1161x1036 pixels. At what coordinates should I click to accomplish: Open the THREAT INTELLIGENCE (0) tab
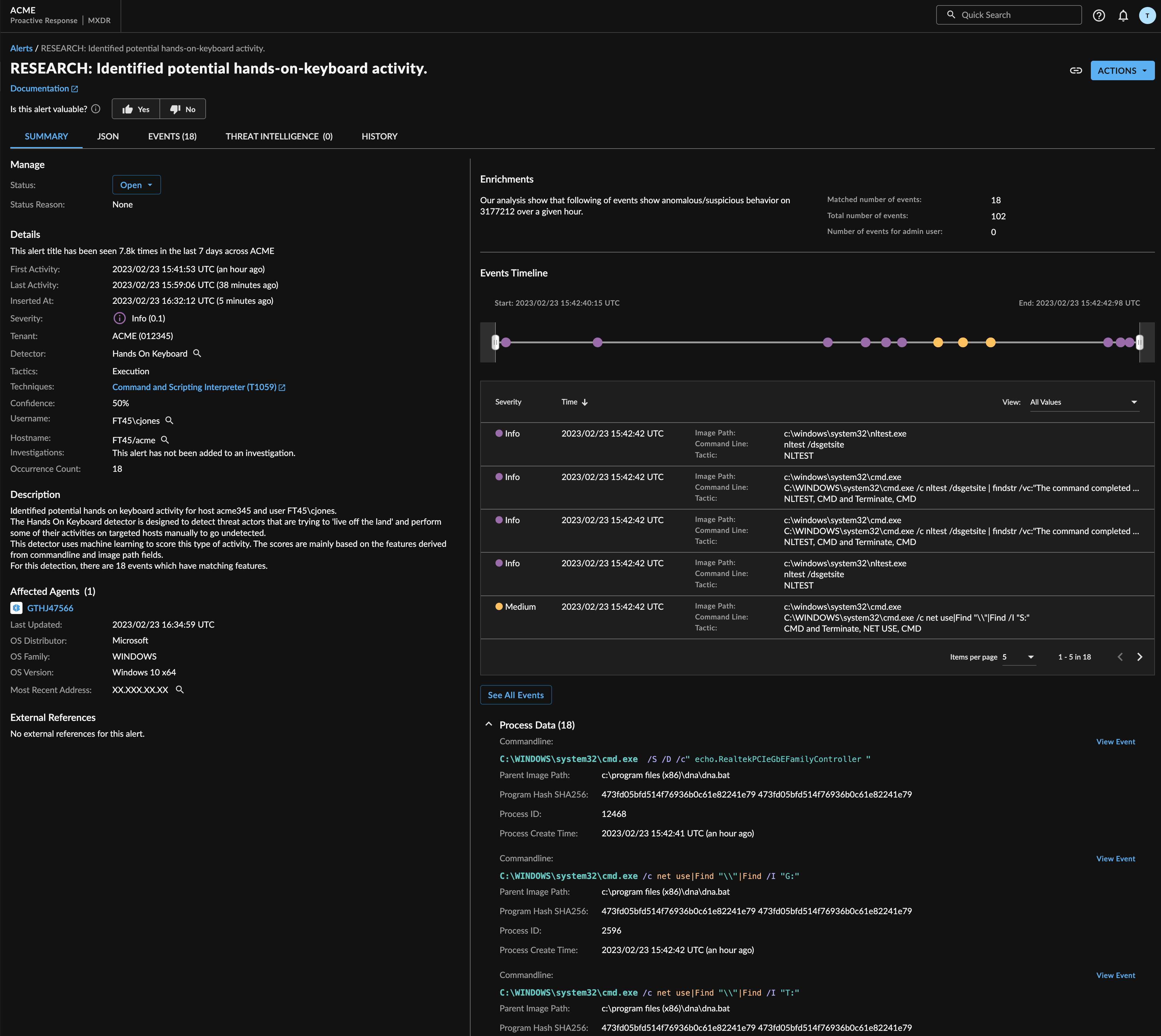[x=279, y=136]
